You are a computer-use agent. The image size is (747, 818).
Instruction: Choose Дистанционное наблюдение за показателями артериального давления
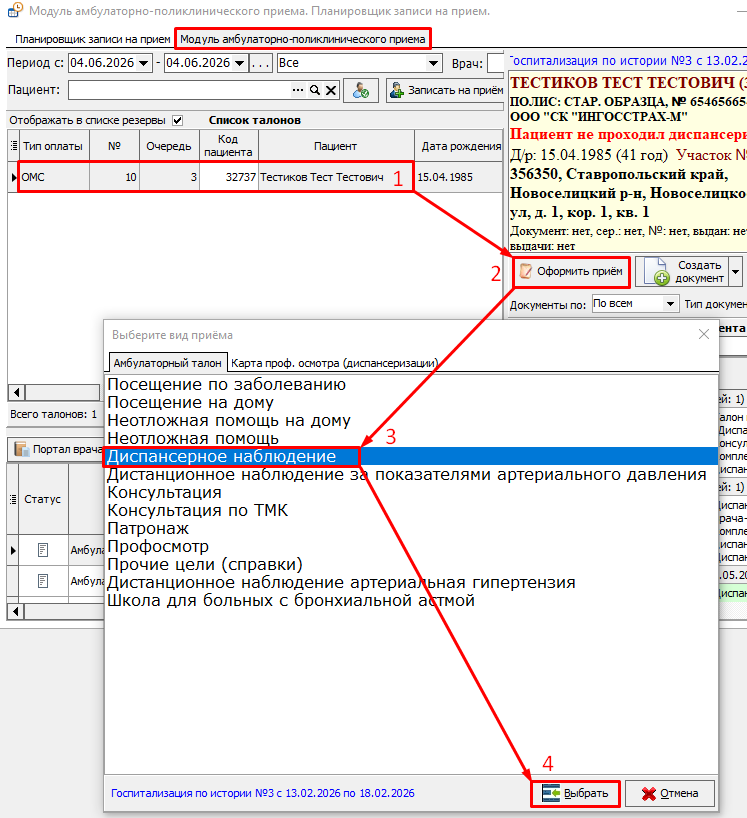click(406, 475)
